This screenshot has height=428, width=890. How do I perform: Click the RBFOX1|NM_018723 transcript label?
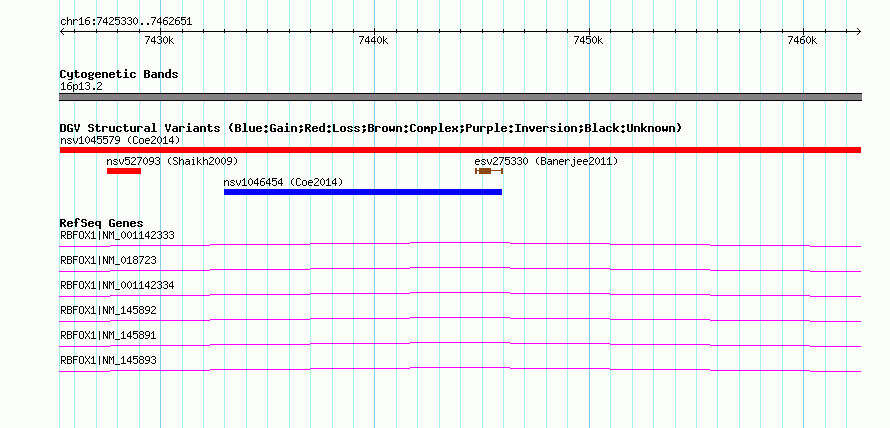(x=108, y=260)
